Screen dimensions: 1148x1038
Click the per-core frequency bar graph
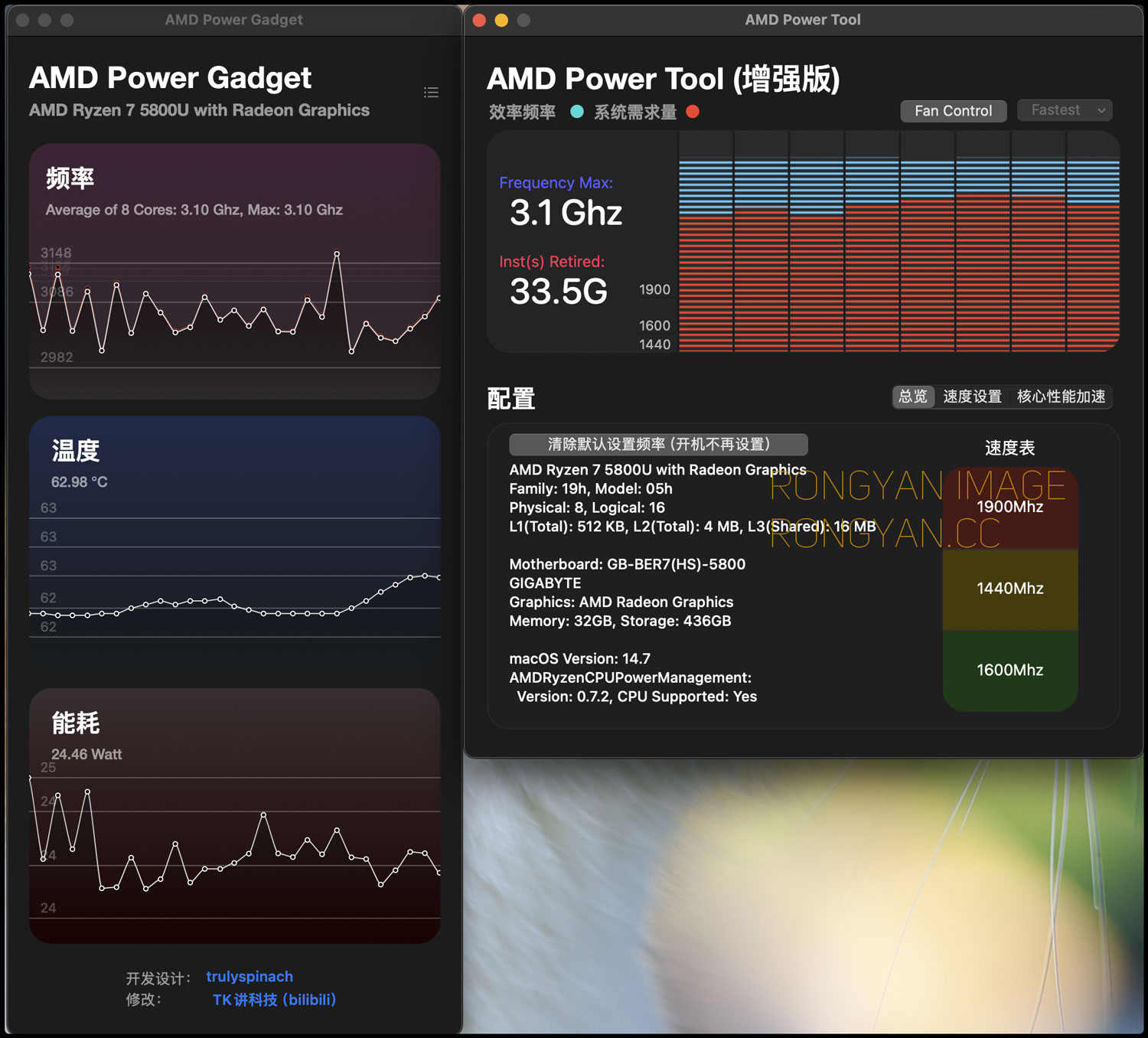[899, 242]
